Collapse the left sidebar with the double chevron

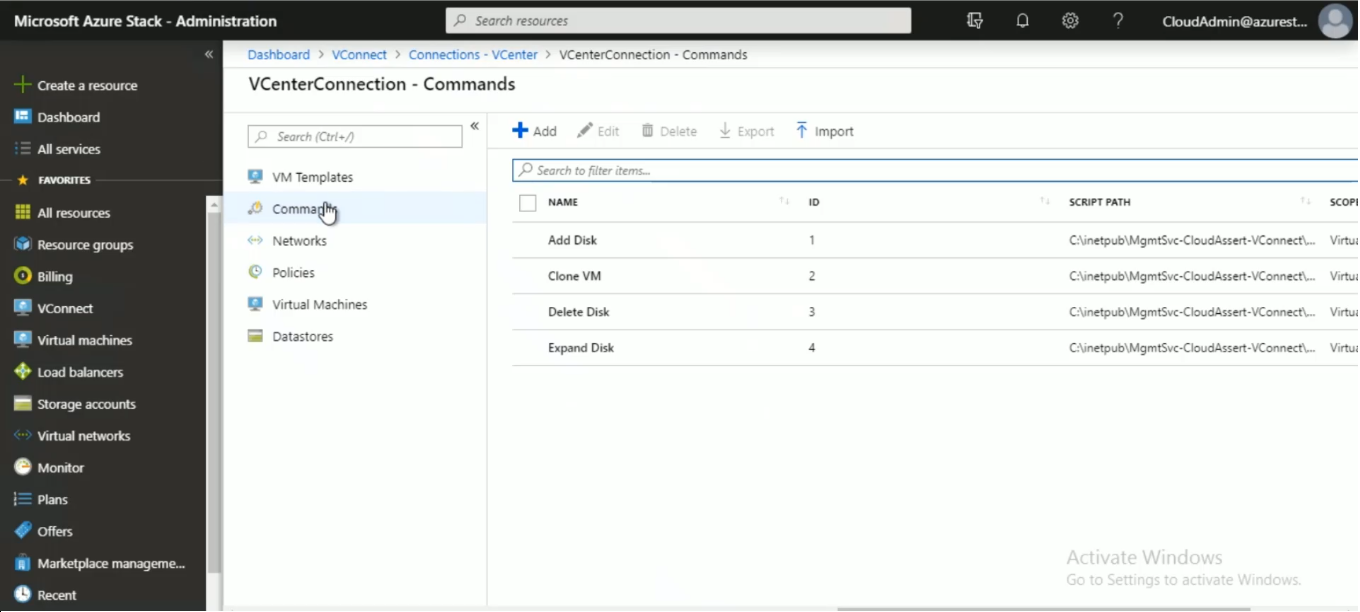(x=209, y=54)
